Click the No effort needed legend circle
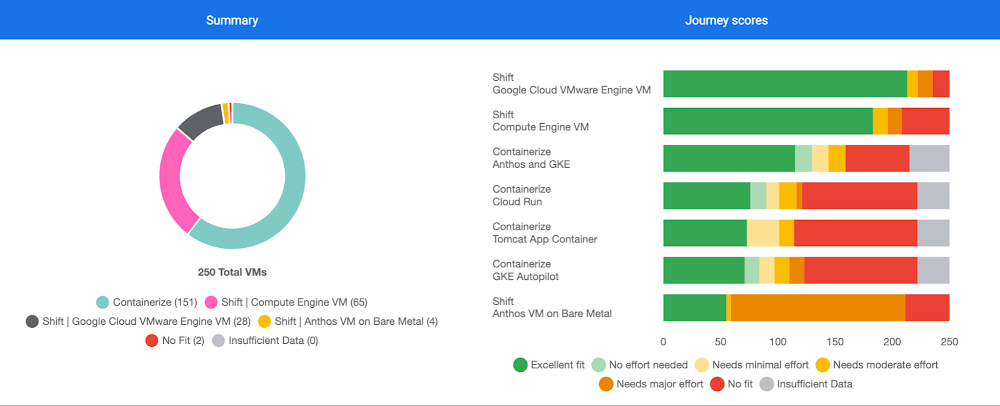The width and height of the screenshot is (1000, 406). click(x=599, y=365)
